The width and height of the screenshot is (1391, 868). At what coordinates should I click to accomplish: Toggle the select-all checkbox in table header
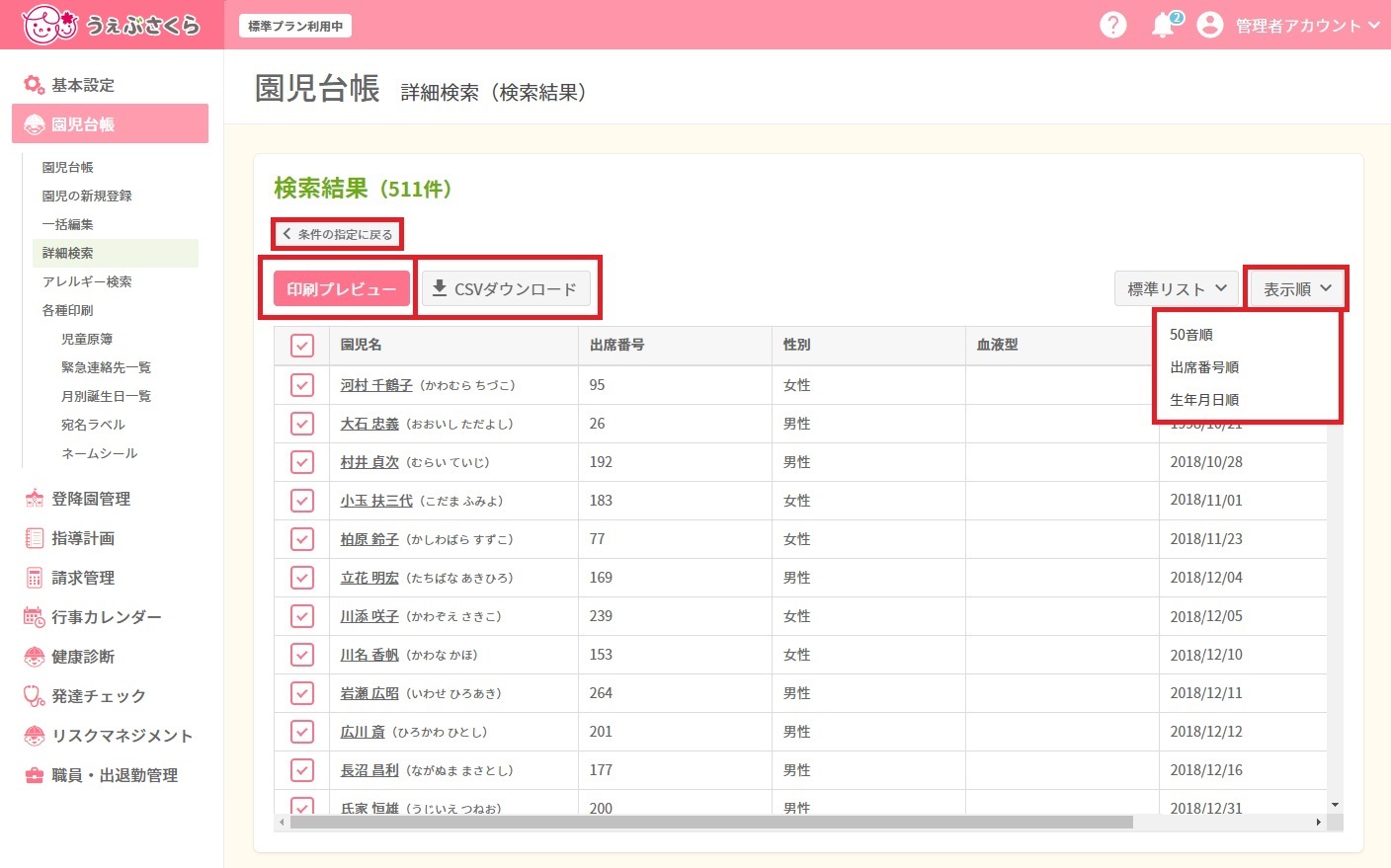[x=302, y=346]
